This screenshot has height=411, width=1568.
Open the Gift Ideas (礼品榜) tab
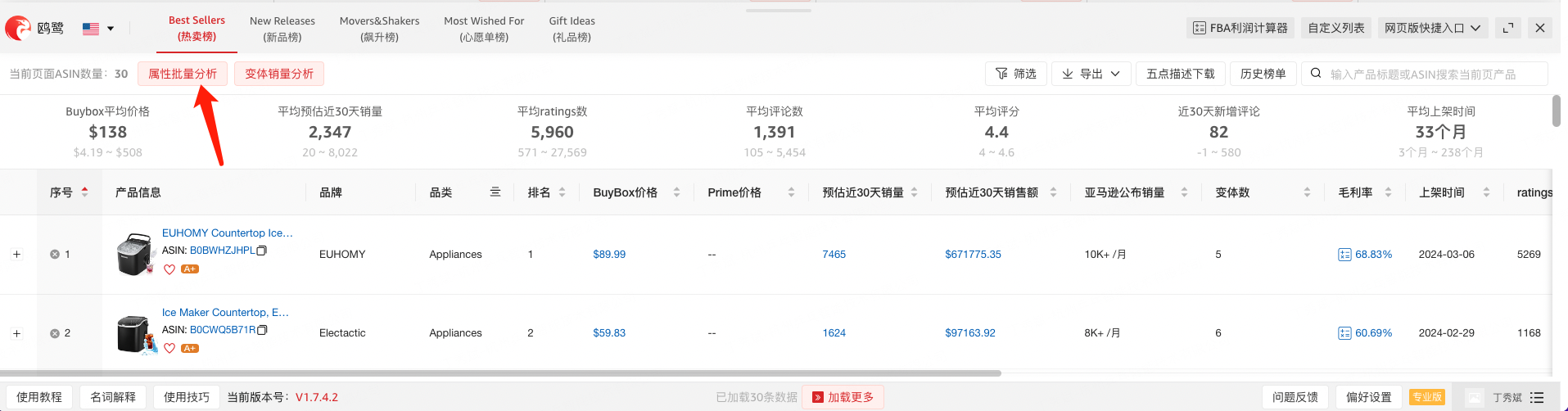click(572, 29)
